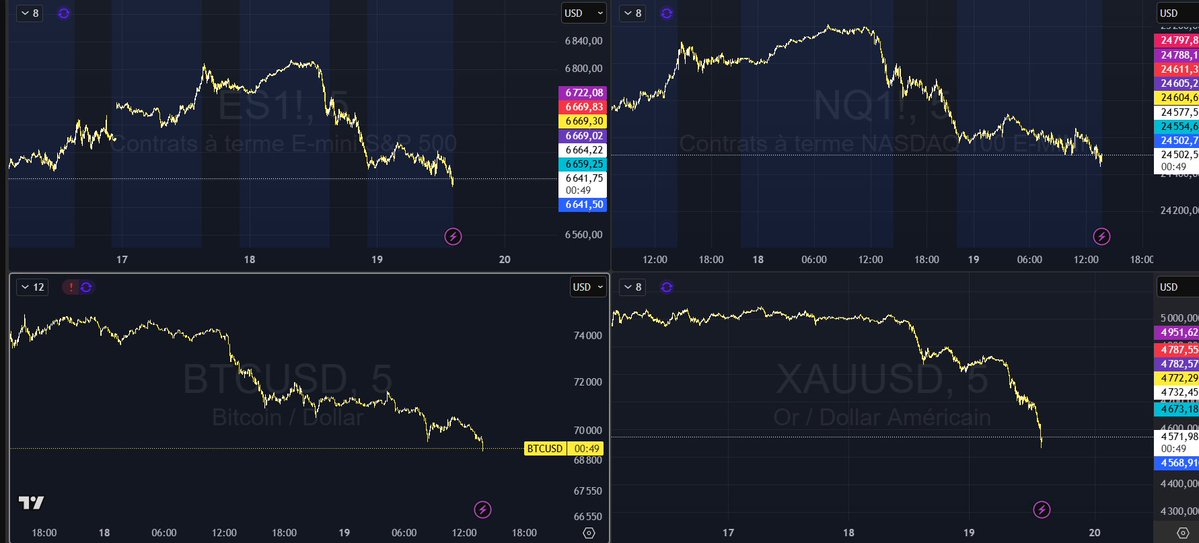The width and height of the screenshot is (1199, 543).
Task: Click date 17 on XAUUSD time axis
Action: click(728, 533)
